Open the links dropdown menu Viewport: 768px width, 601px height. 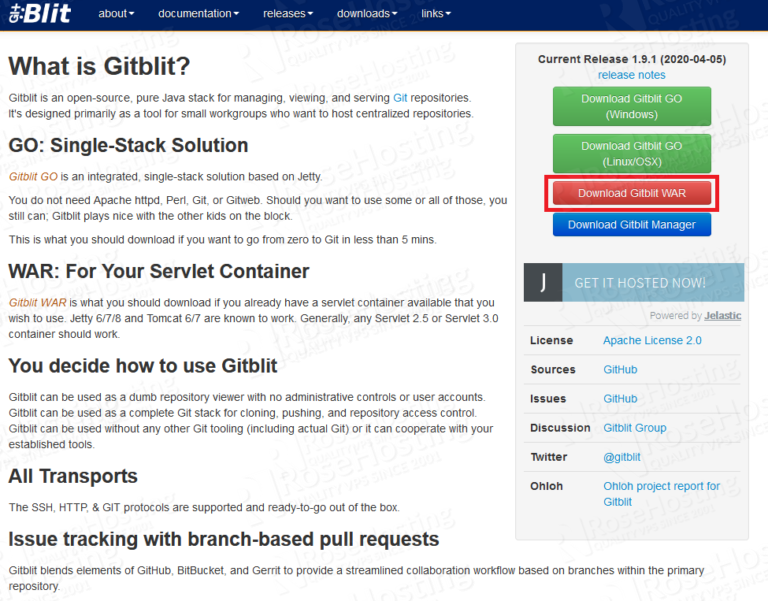pyautogui.click(x=436, y=14)
